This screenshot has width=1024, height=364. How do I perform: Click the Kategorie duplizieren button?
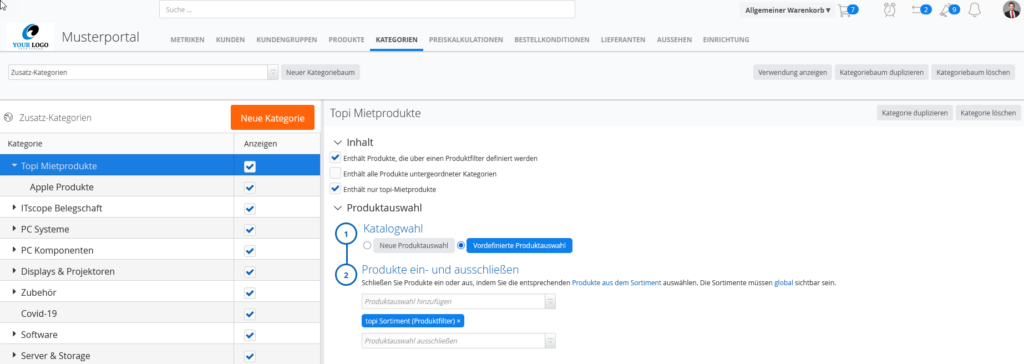[x=914, y=113]
